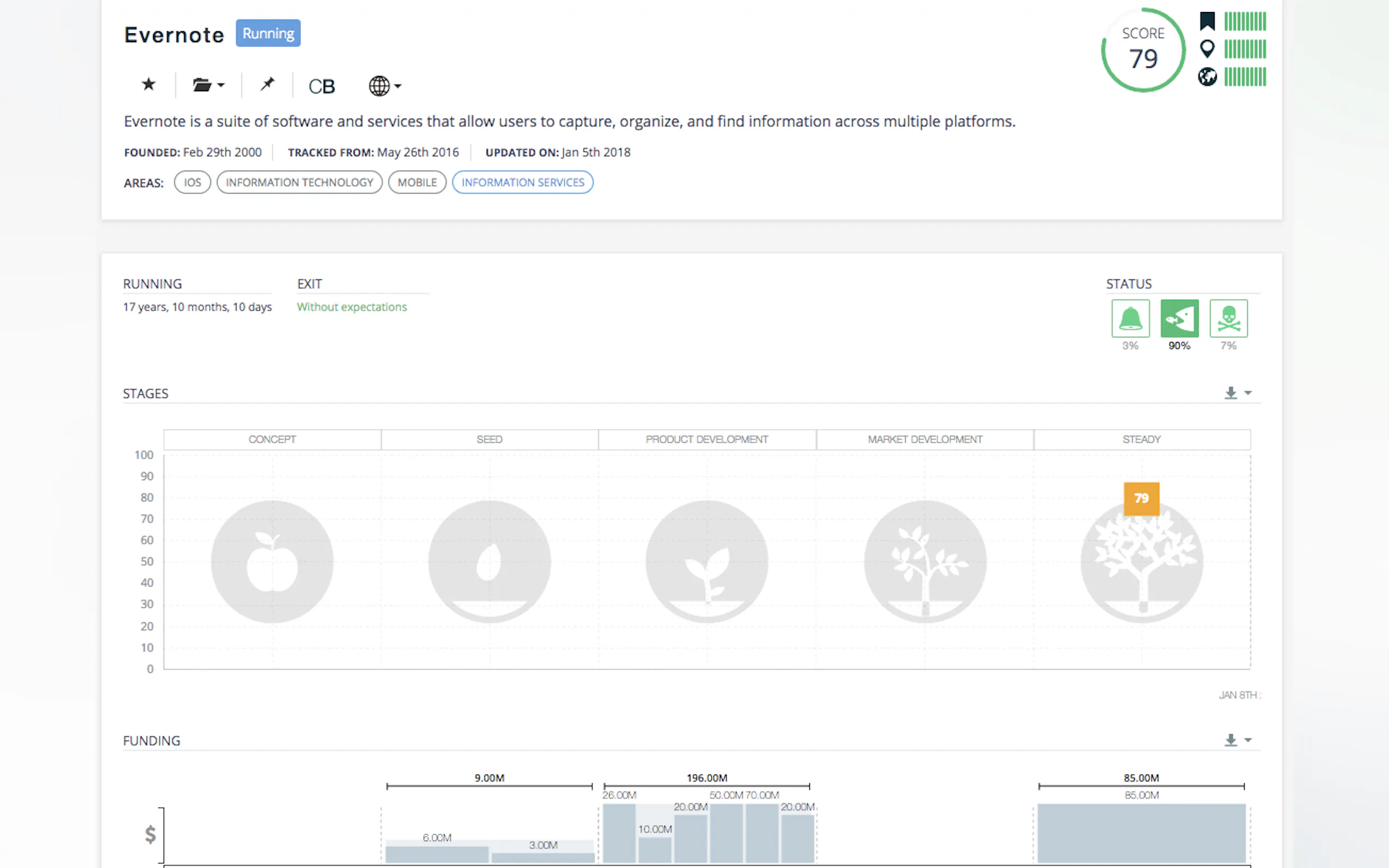
Task: Click the star favorite icon
Action: coord(149,84)
